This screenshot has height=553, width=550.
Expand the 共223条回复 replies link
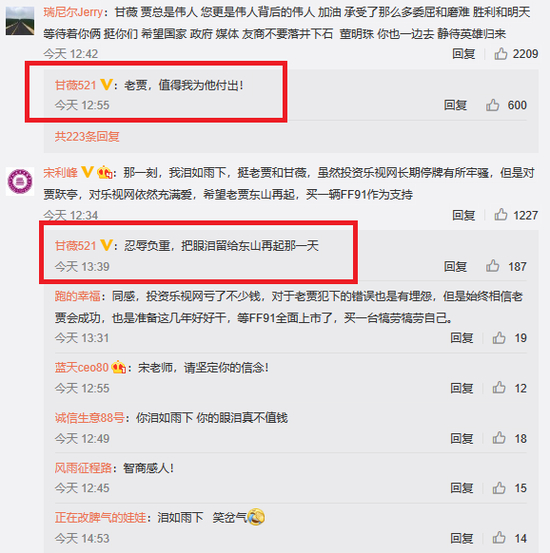coord(87,136)
